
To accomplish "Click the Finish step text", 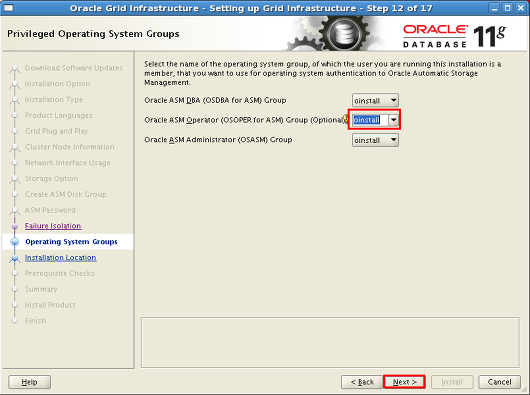I will point(35,320).
